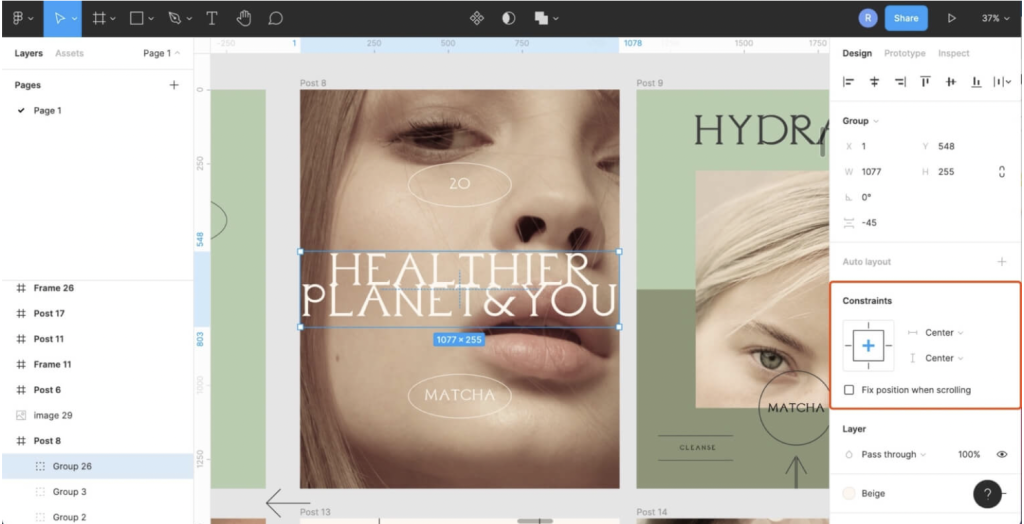Select the Text tool
1024x524 pixels.
coord(212,18)
